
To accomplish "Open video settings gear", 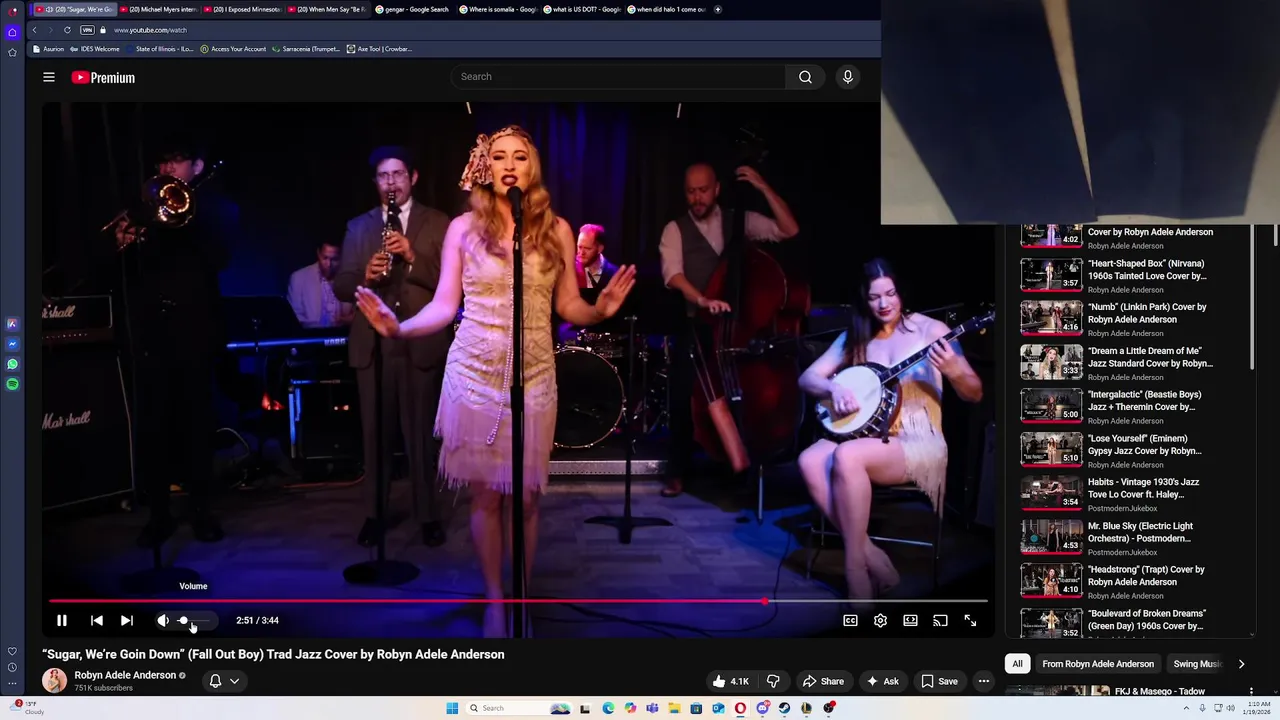I will click(880, 620).
